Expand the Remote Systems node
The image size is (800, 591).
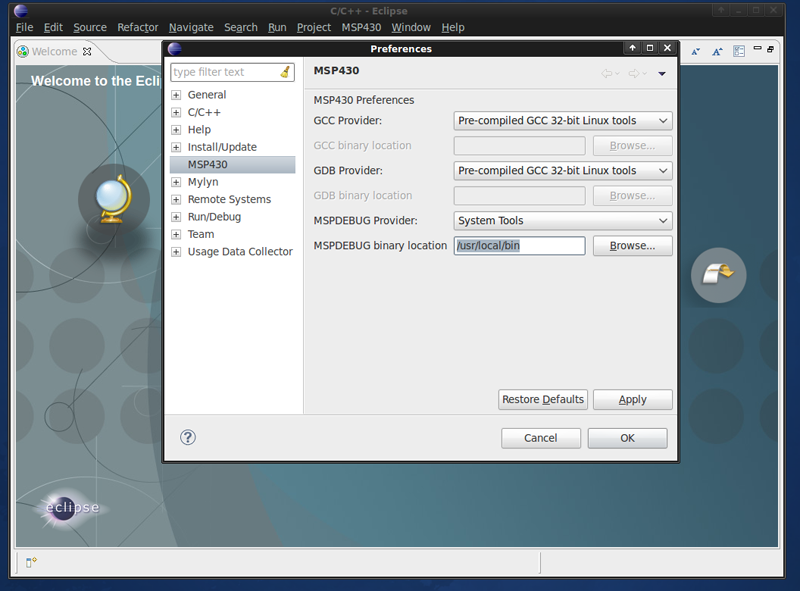[x=176, y=200]
